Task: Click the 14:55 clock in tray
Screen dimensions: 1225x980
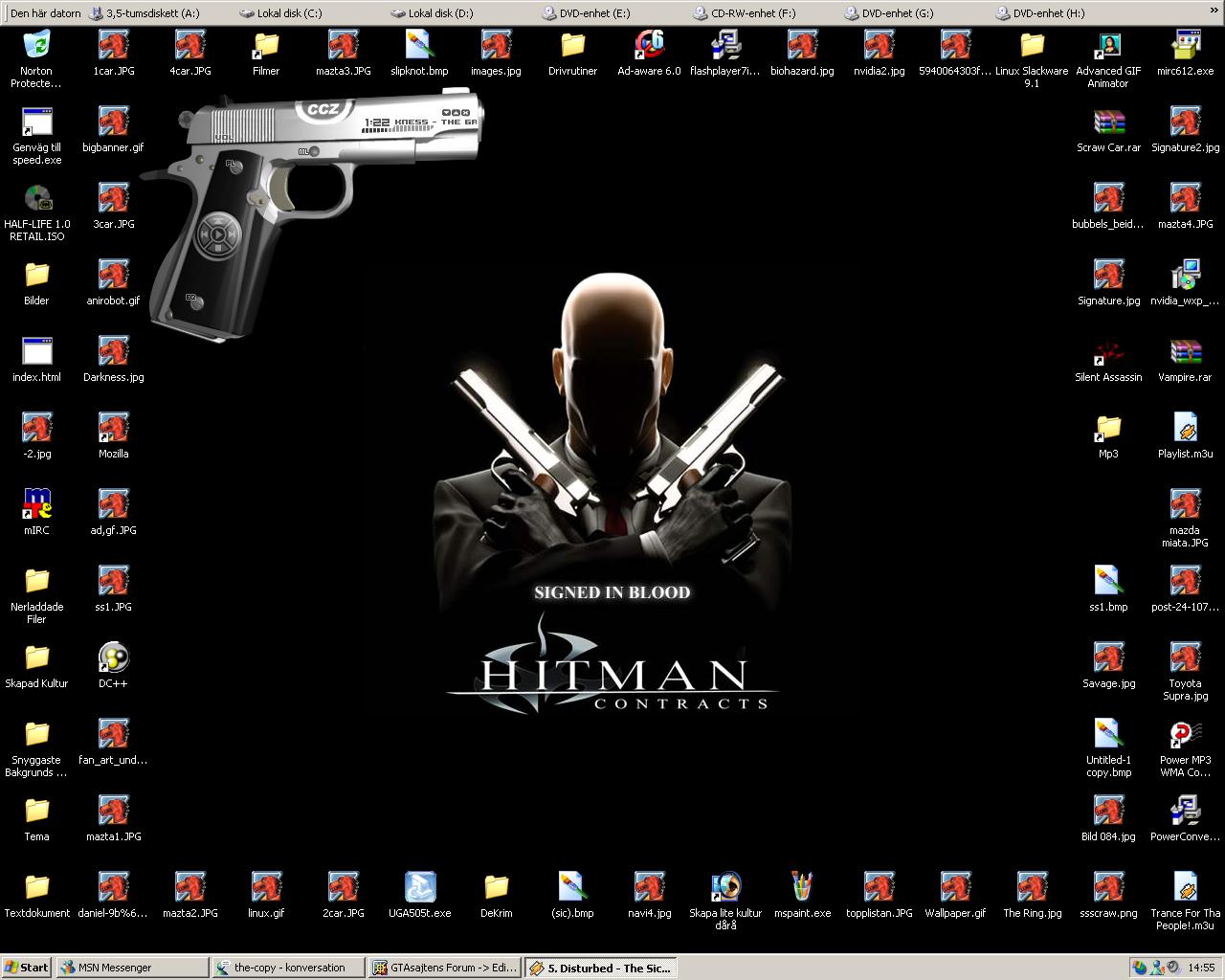Action: point(1201,968)
